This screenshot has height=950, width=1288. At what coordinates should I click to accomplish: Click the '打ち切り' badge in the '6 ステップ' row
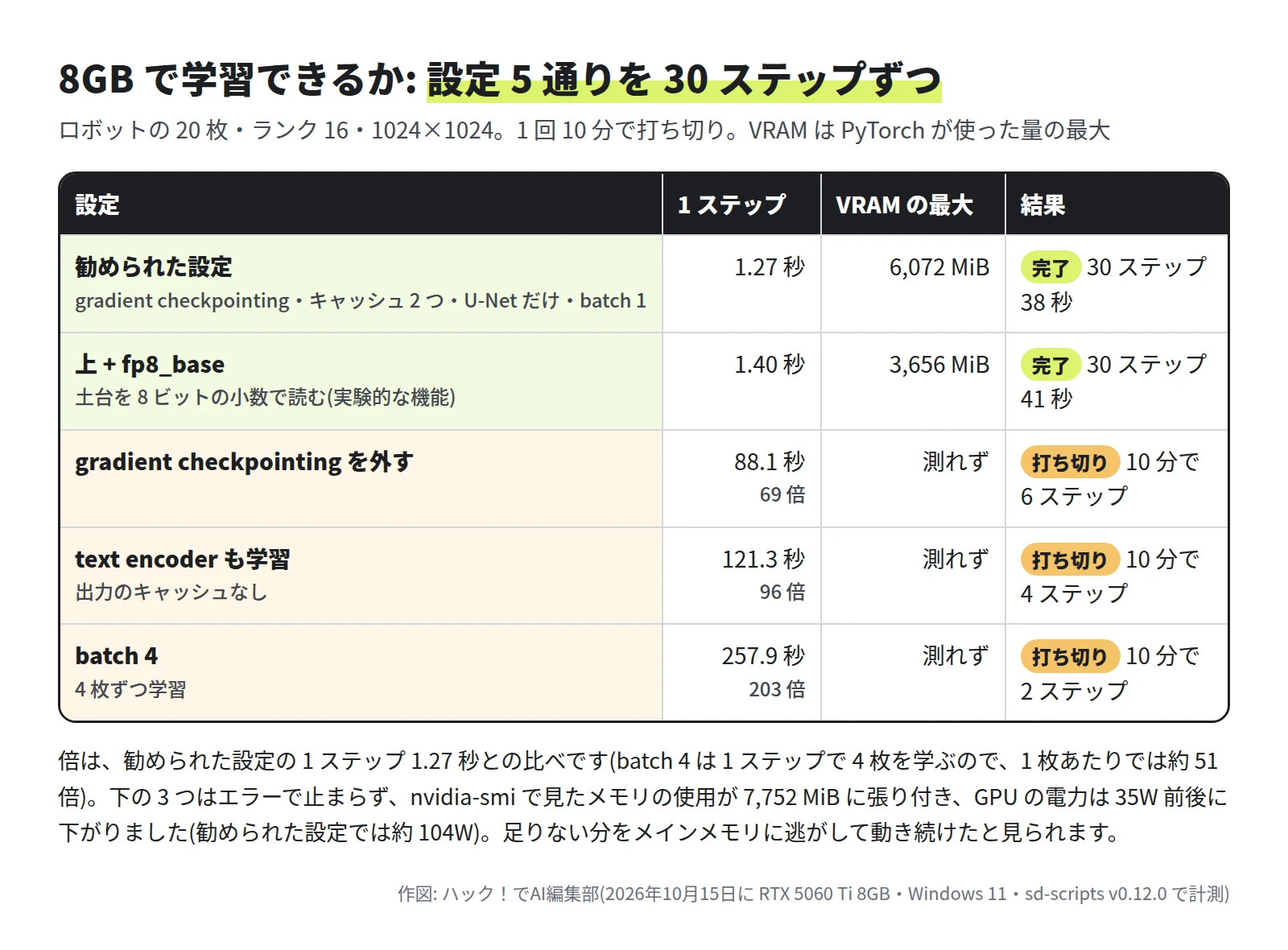click(x=1070, y=462)
